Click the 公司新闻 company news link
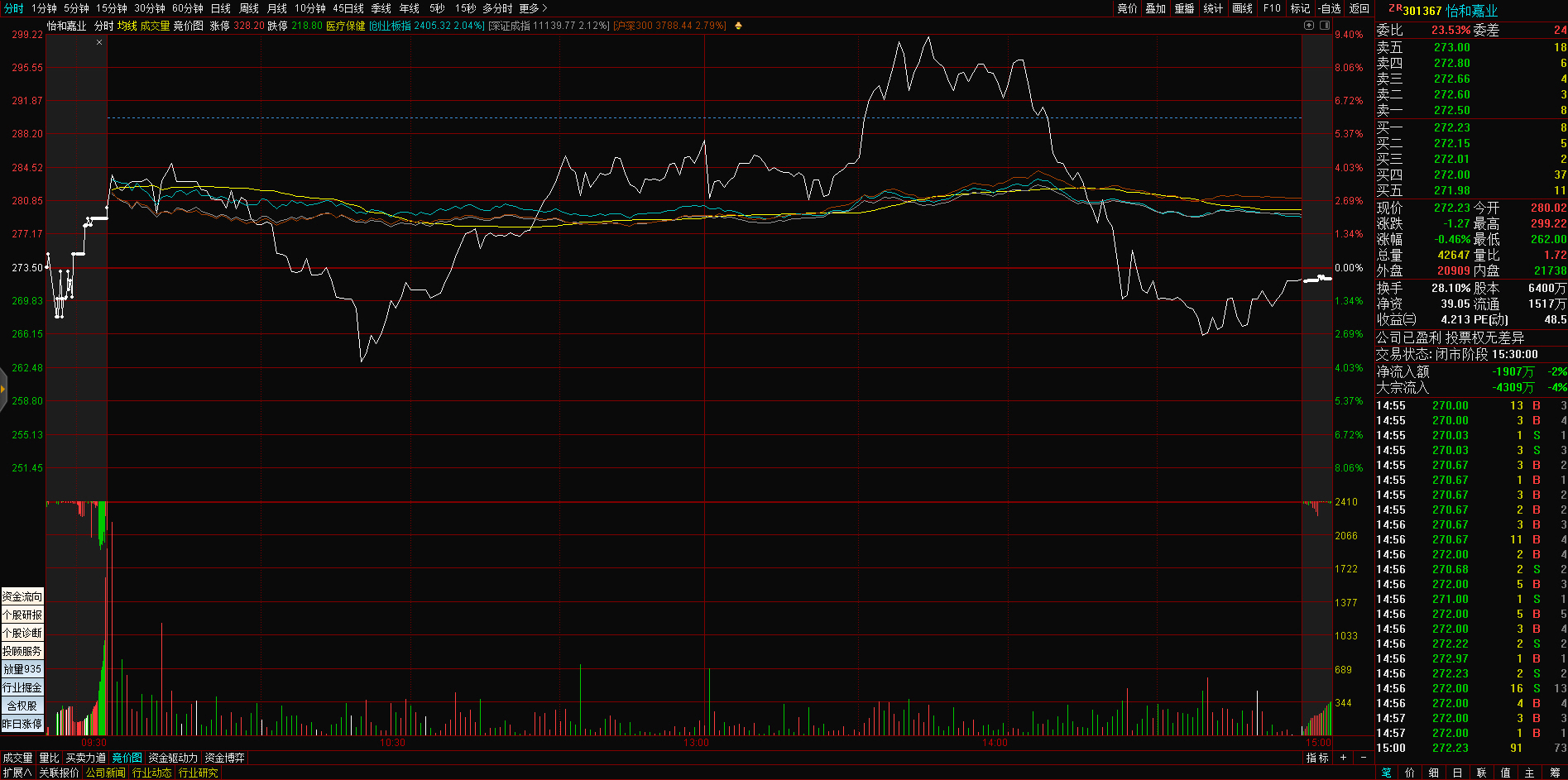The height and width of the screenshot is (780, 1568). 105,773
